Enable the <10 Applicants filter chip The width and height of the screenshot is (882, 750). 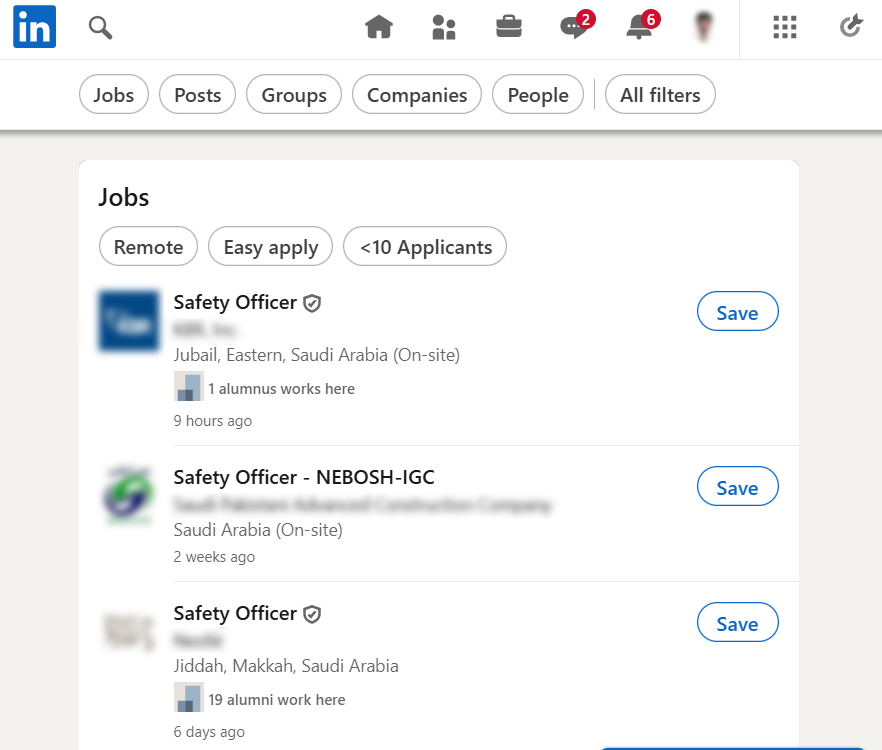click(425, 247)
